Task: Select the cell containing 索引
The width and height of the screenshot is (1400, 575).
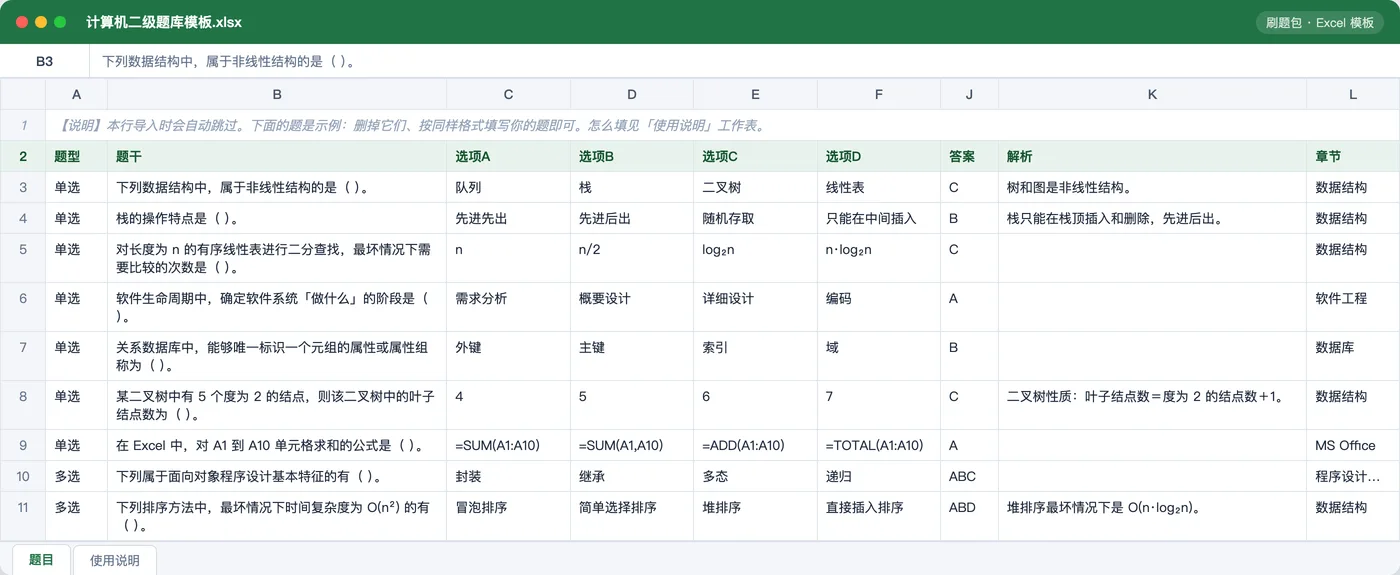Action: pos(756,356)
